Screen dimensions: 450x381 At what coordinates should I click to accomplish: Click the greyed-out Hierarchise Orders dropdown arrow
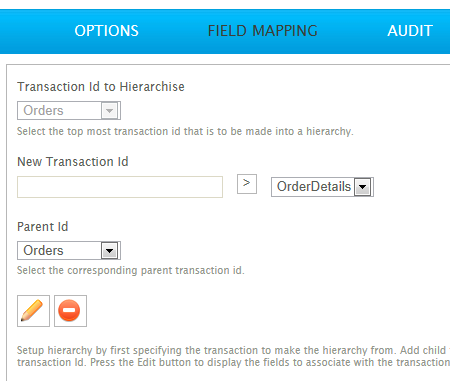[109, 111]
